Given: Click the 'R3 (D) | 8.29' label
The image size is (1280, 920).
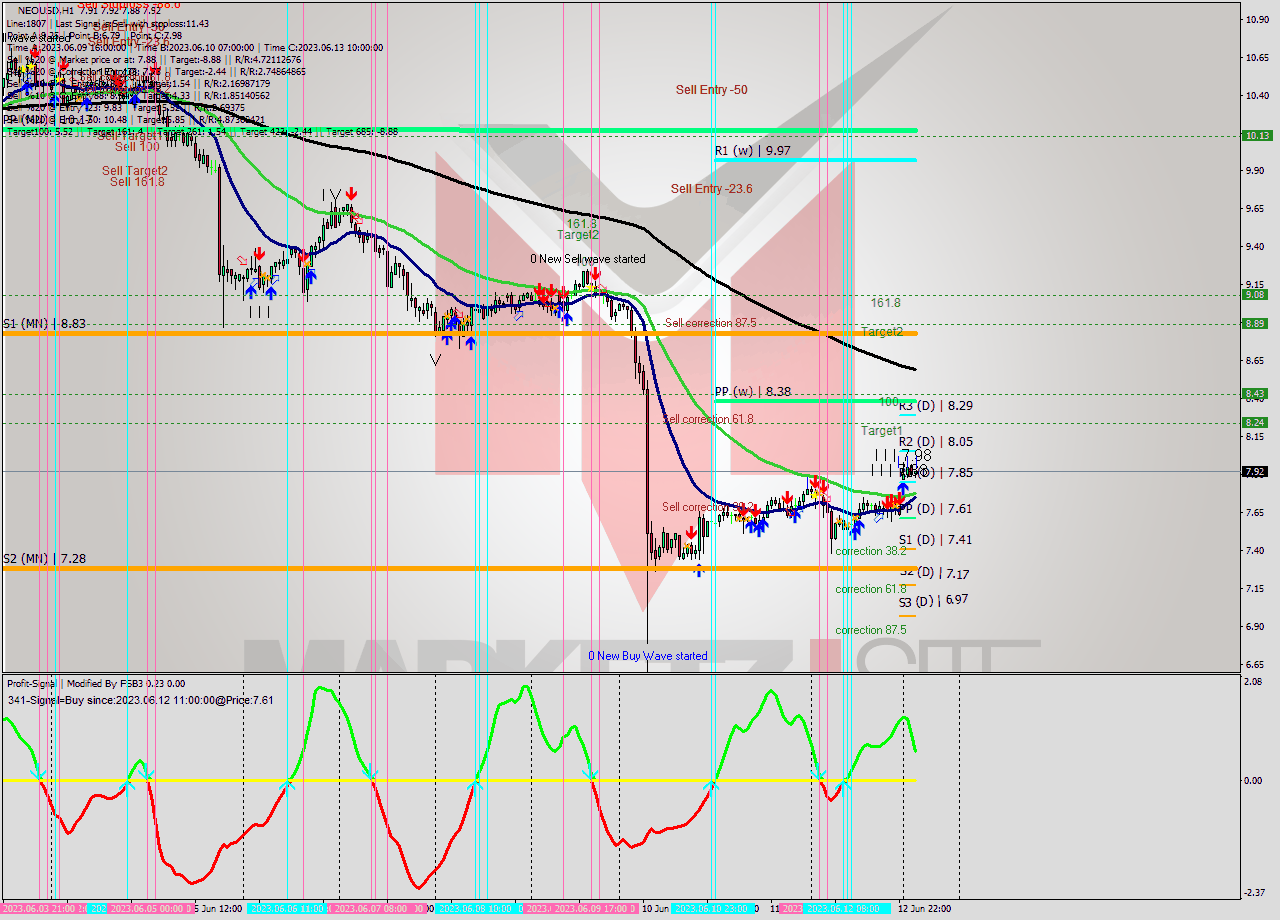Looking at the screenshot, I should point(935,406).
